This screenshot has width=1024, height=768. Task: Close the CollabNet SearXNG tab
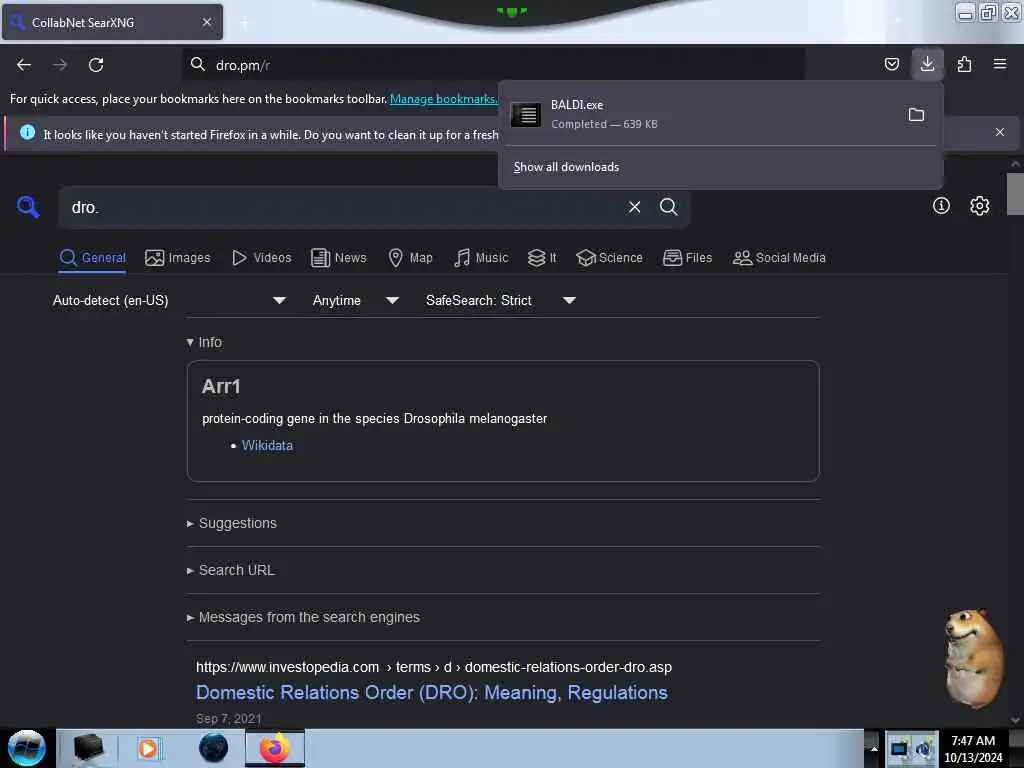(x=207, y=22)
